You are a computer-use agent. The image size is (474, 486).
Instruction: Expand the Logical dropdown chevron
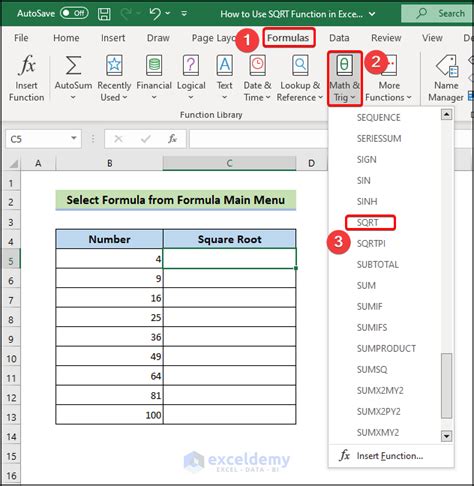pos(191,98)
